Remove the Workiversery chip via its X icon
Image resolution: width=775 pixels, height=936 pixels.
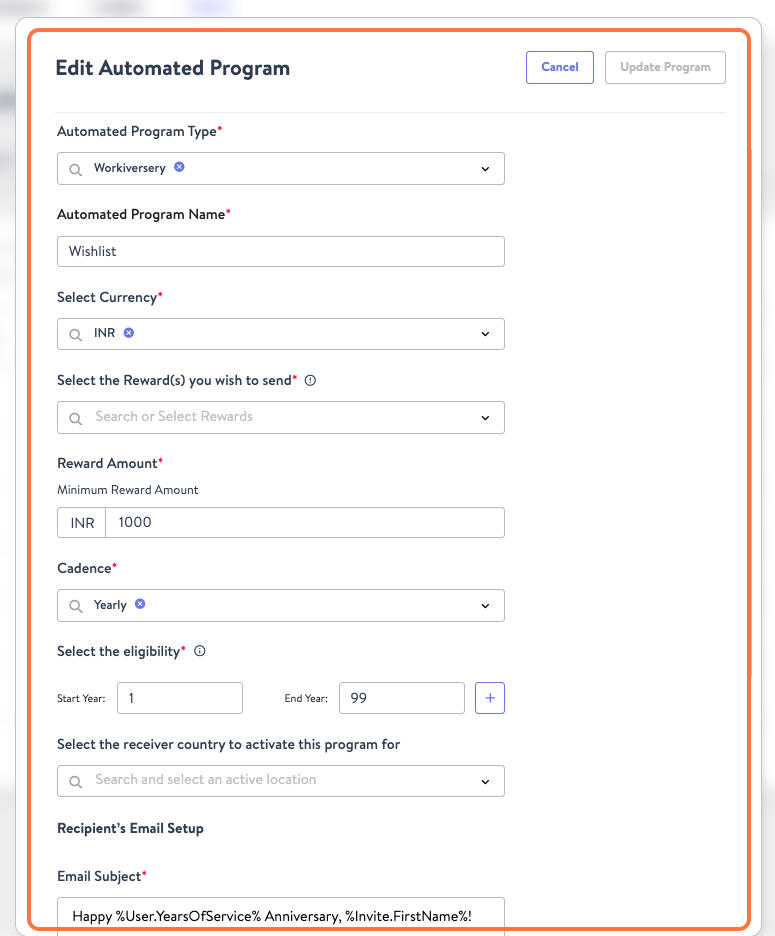[x=179, y=168]
